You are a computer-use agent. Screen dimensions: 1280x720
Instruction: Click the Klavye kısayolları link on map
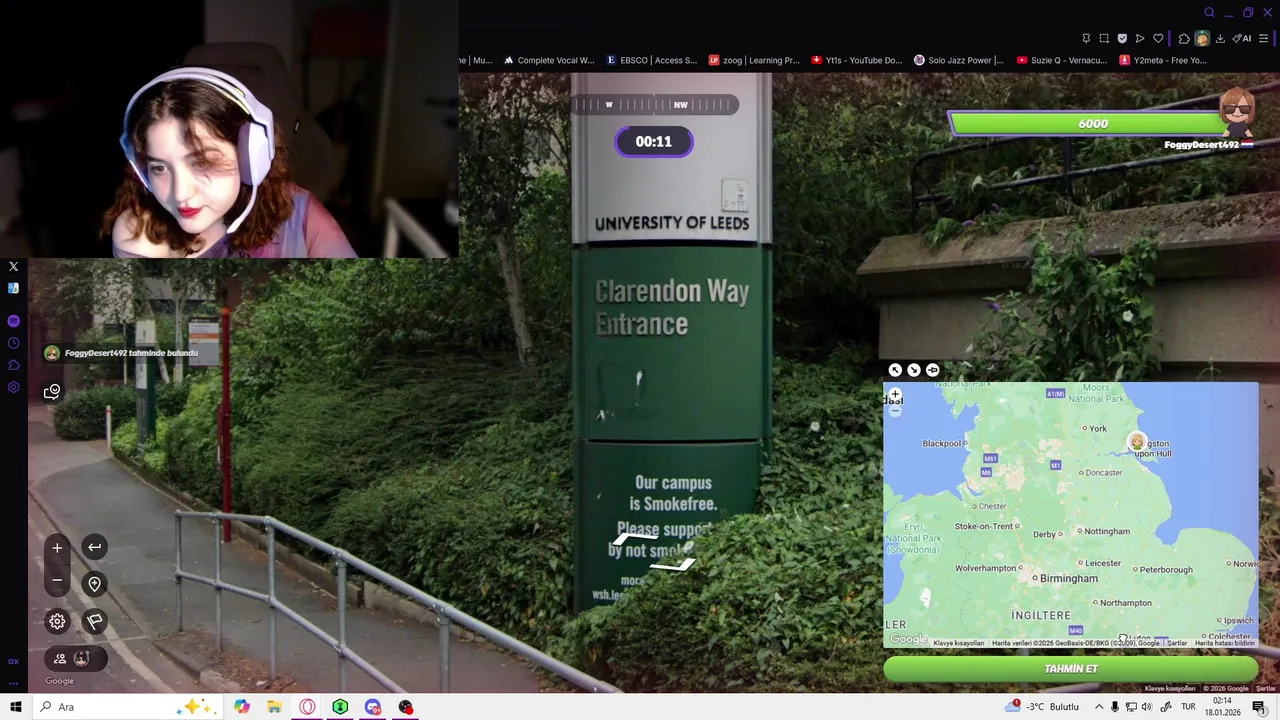[959, 643]
